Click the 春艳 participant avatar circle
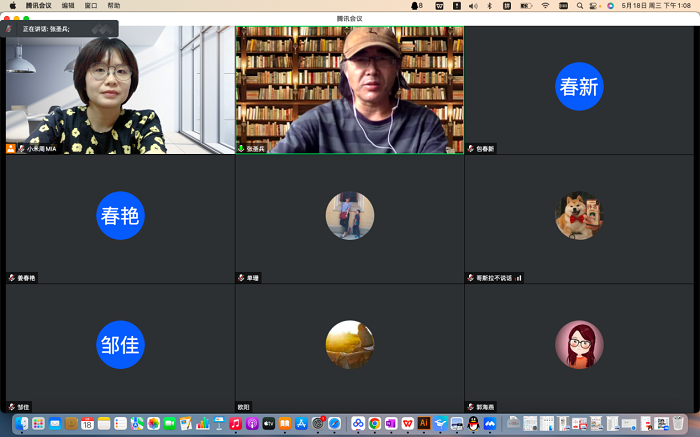The height and width of the screenshot is (437, 700). click(x=120, y=215)
